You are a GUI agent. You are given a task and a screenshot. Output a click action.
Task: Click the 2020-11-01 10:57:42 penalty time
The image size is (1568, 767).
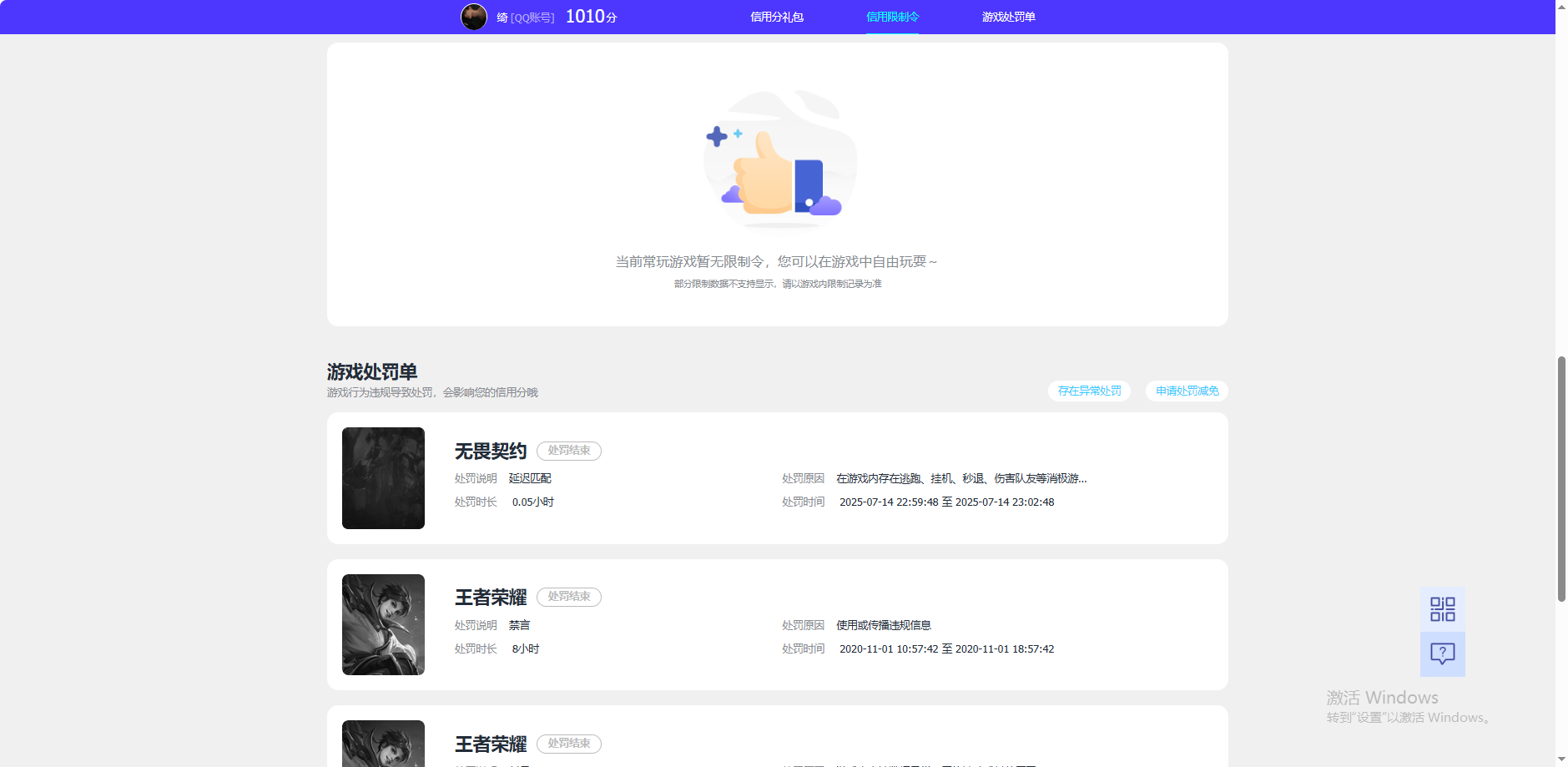(x=947, y=648)
